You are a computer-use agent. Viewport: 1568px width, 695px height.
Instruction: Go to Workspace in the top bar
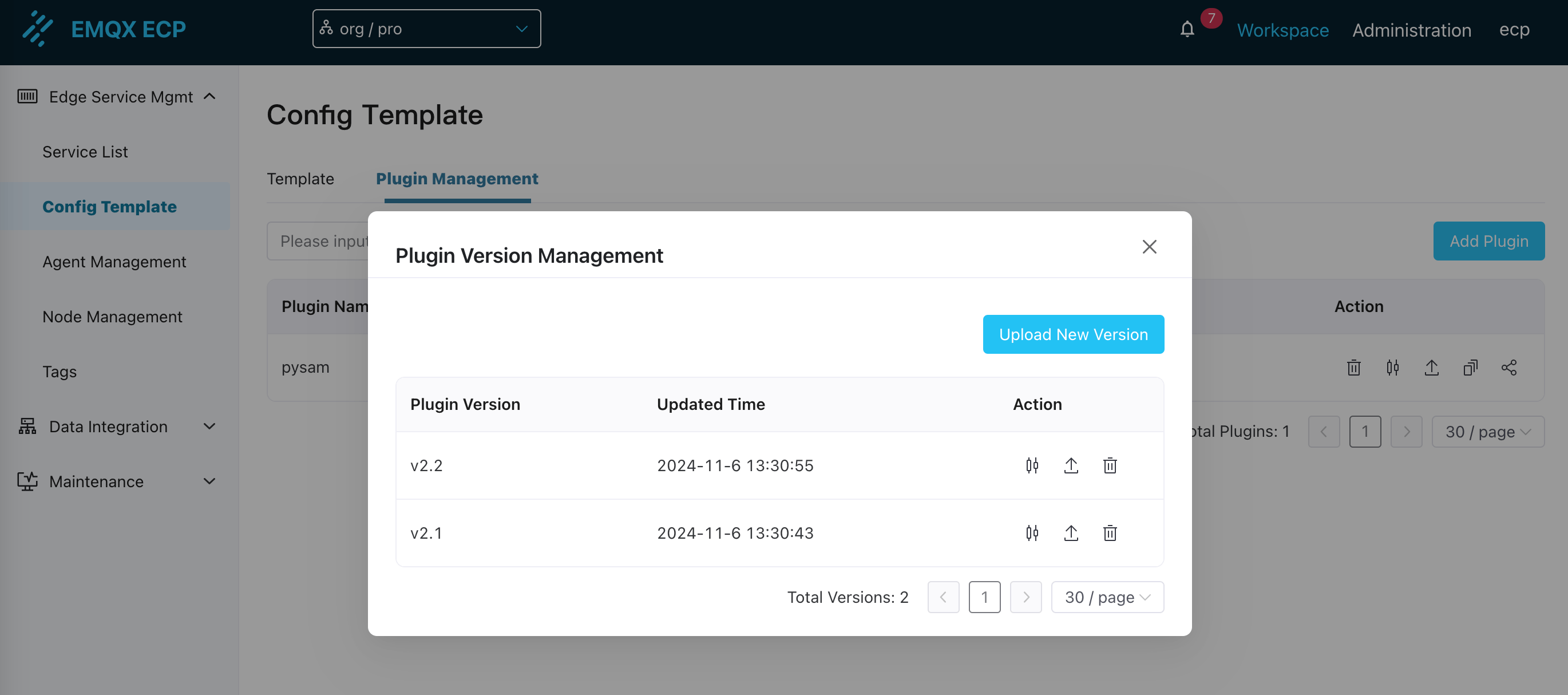tap(1282, 29)
